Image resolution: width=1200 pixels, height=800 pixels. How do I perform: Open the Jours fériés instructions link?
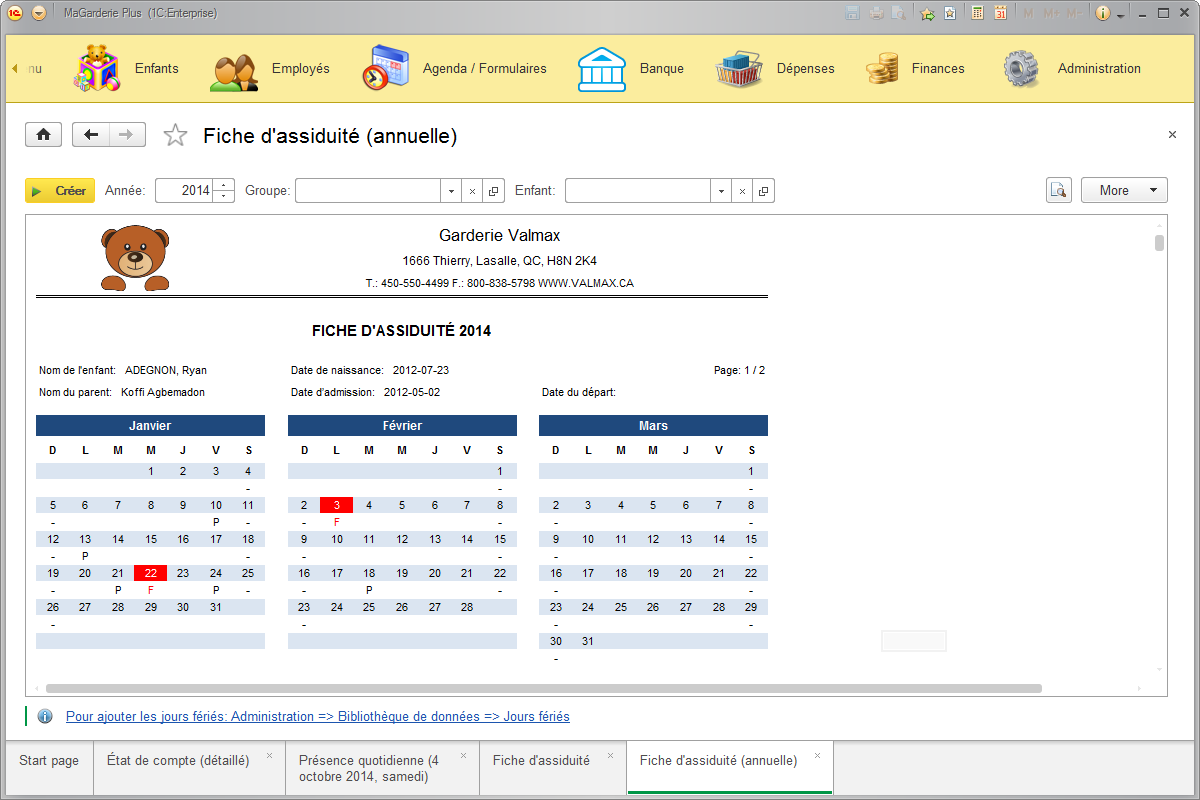[x=318, y=716]
